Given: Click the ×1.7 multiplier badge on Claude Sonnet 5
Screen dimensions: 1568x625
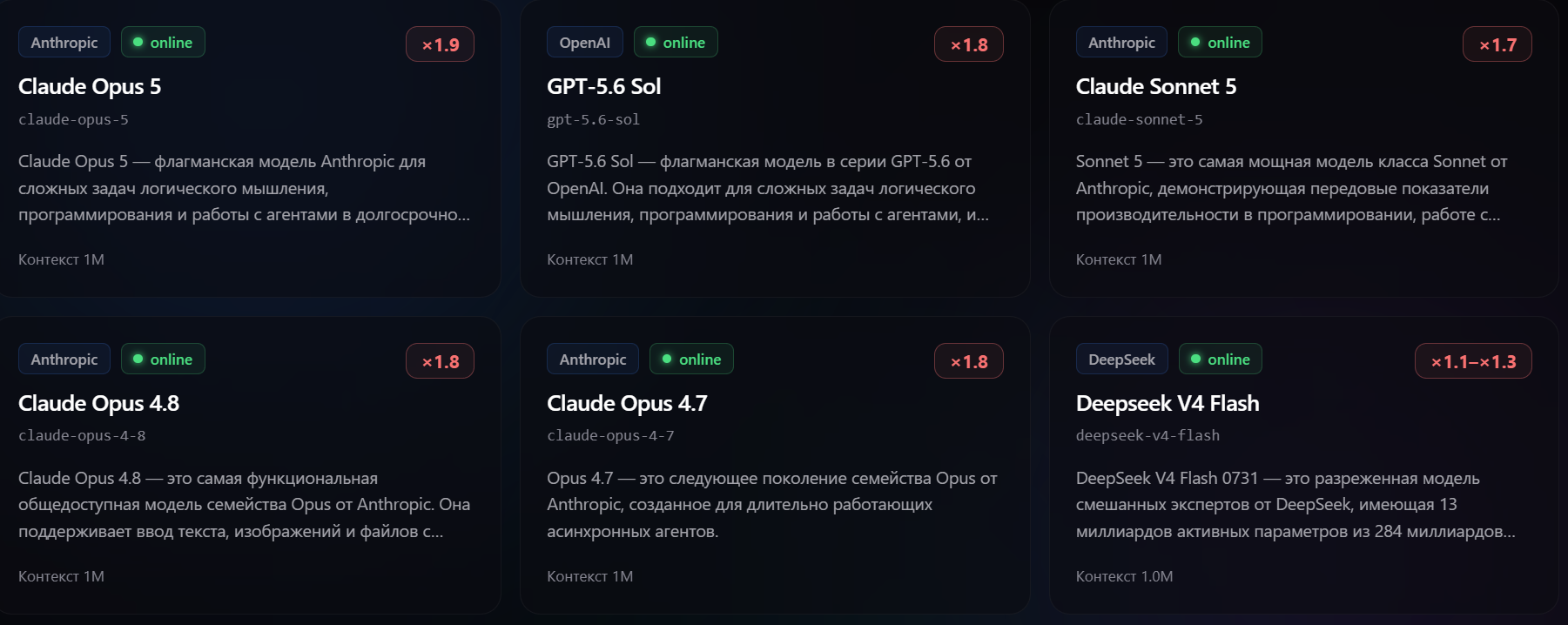Looking at the screenshot, I should [x=1497, y=44].
